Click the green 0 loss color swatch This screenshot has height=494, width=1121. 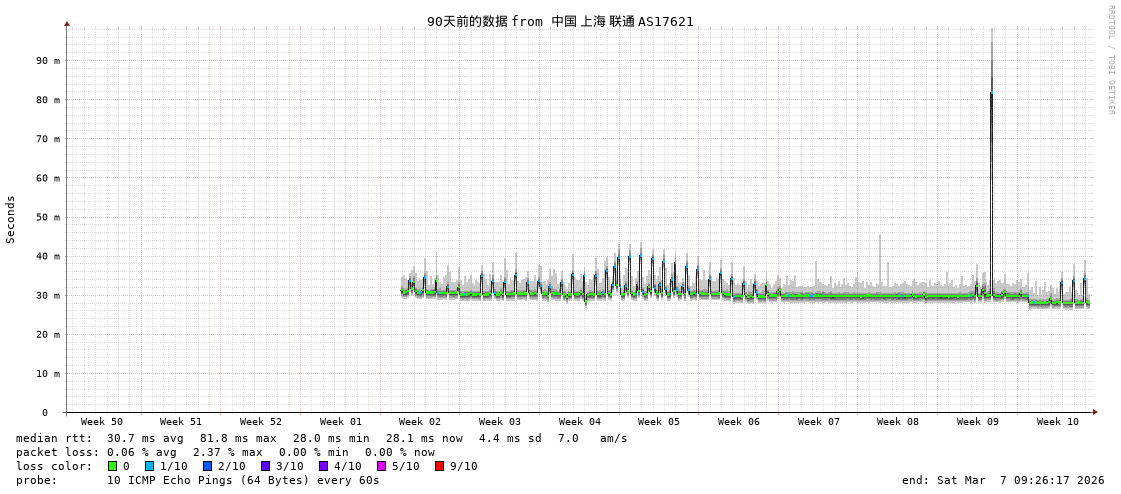pos(112,466)
